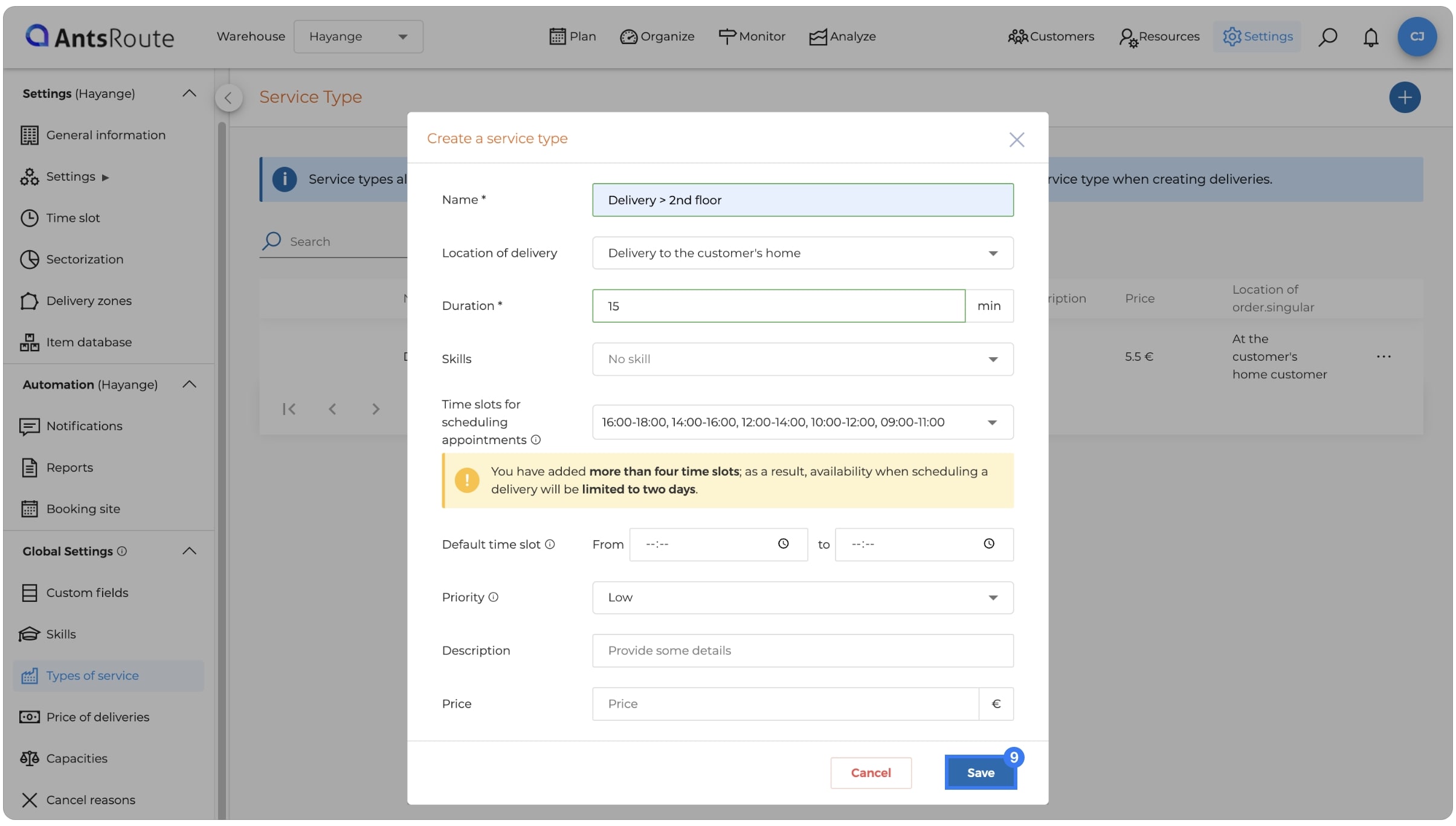Click info icon next to scheduling appointments
Screen dimensions: 1456x826
[535, 440]
